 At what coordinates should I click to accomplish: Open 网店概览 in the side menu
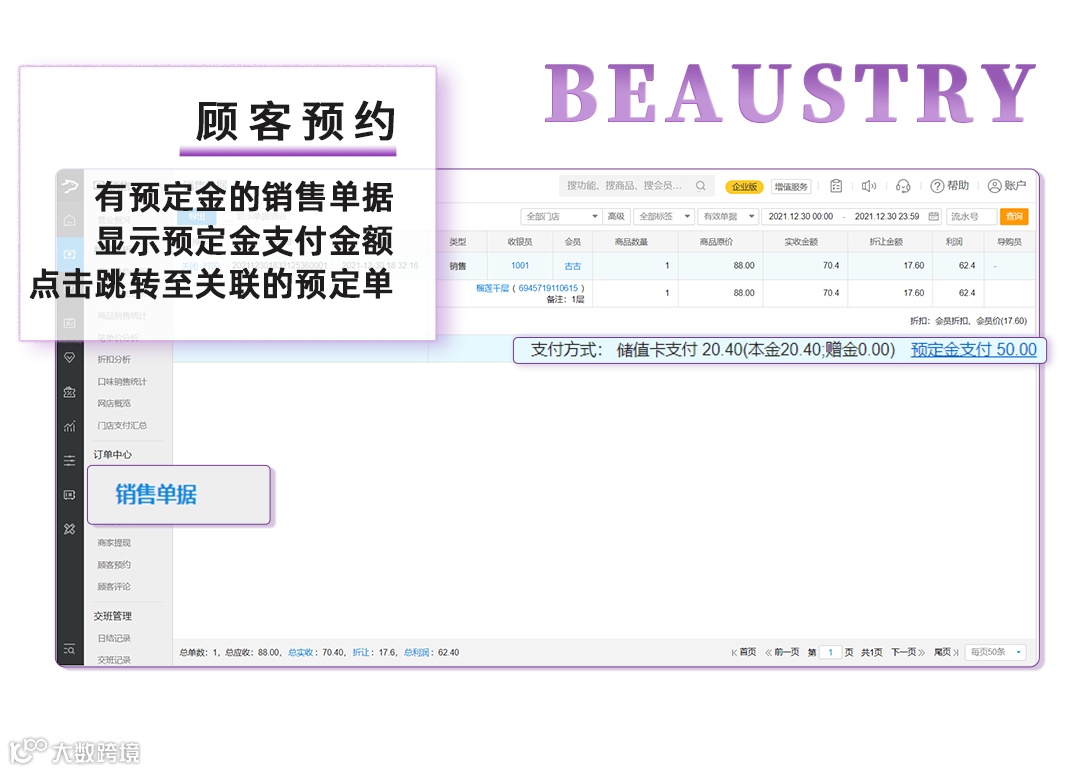coord(114,404)
